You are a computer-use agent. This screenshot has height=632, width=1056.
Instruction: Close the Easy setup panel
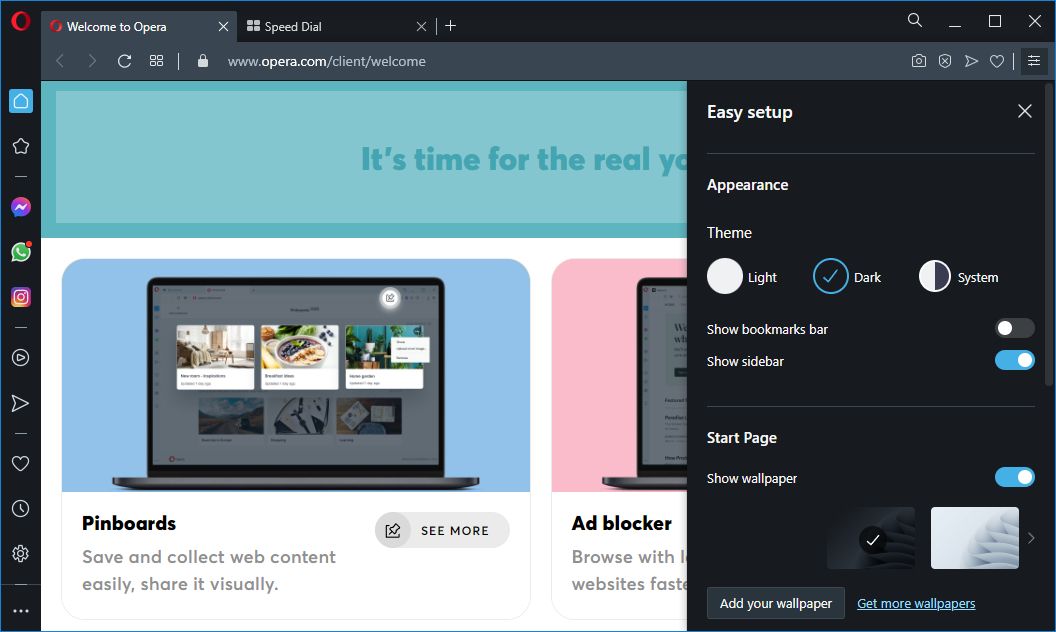1024,111
